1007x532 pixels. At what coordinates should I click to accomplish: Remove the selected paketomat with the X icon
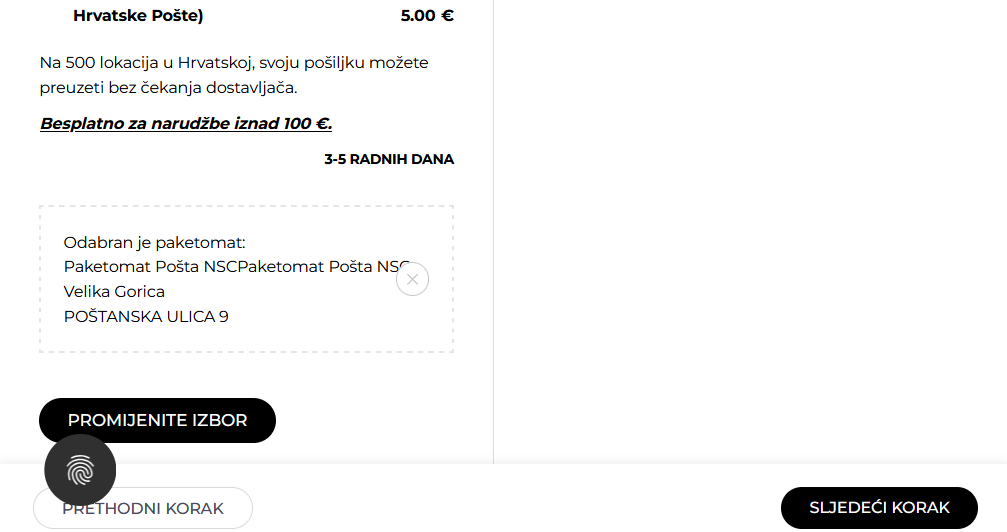pos(412,279)
